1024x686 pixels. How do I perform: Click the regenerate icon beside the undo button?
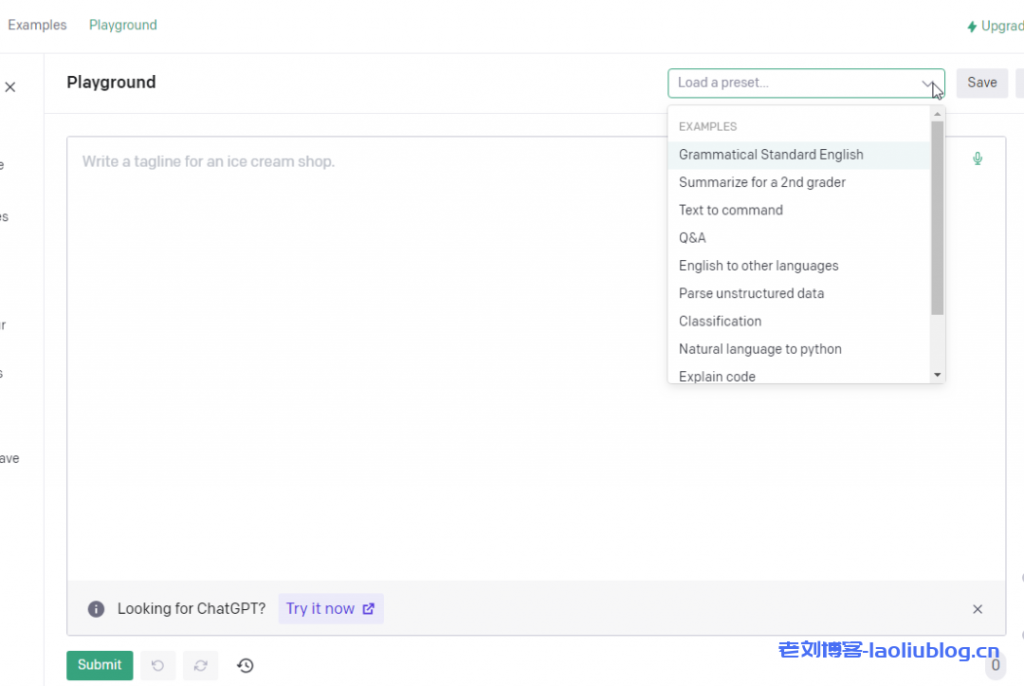(x=200, y=665)
